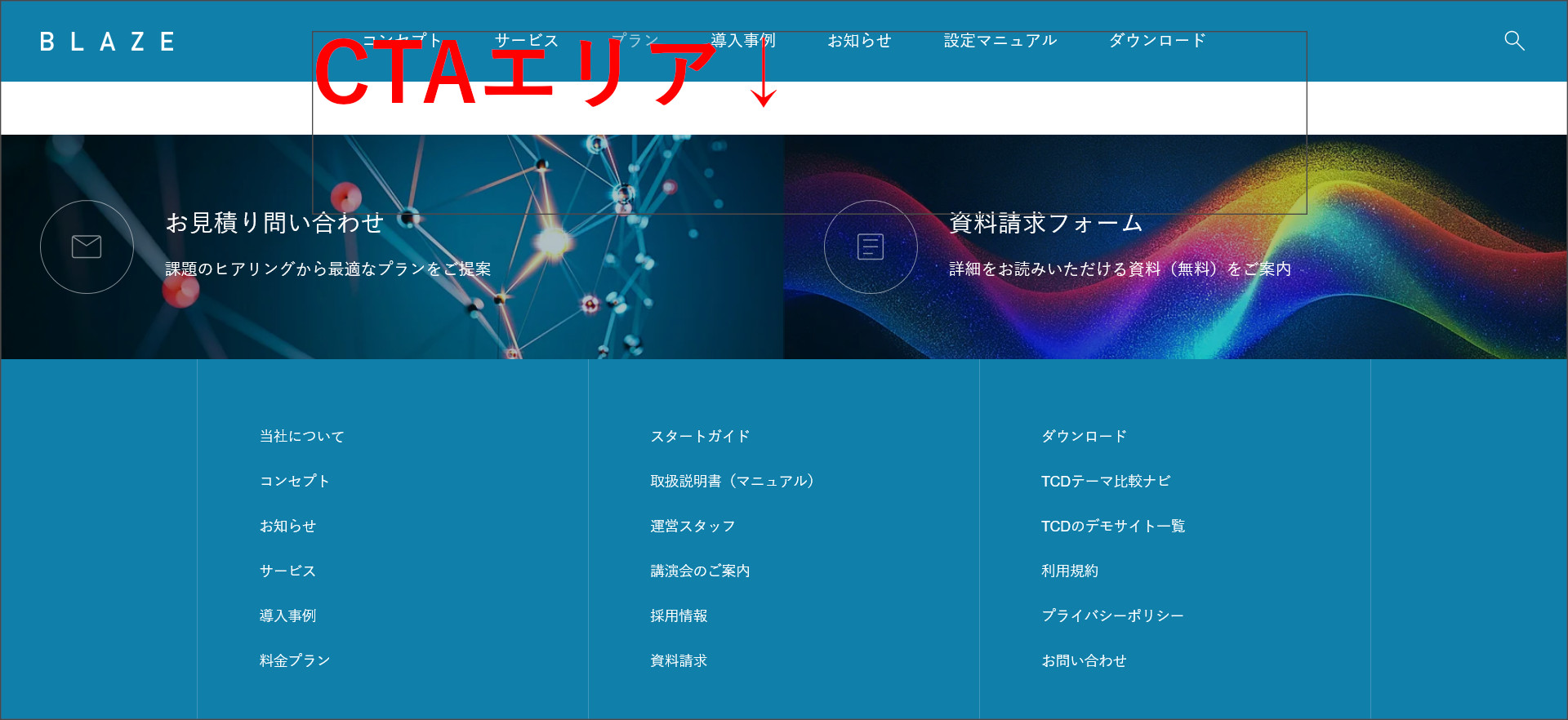Open 設定マニュアル in header navigation
This screenshot has height=720, width=1568.
(x=1000, y=41)
